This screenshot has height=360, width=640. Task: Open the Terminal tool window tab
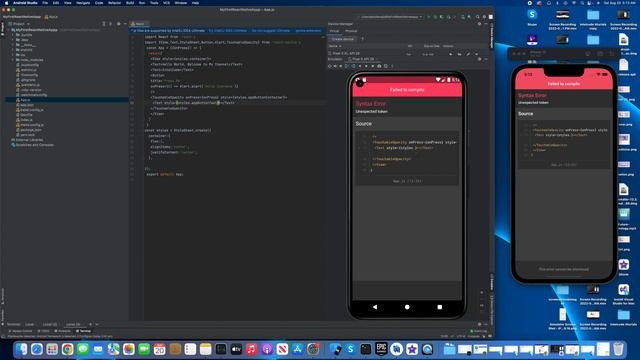83,331
